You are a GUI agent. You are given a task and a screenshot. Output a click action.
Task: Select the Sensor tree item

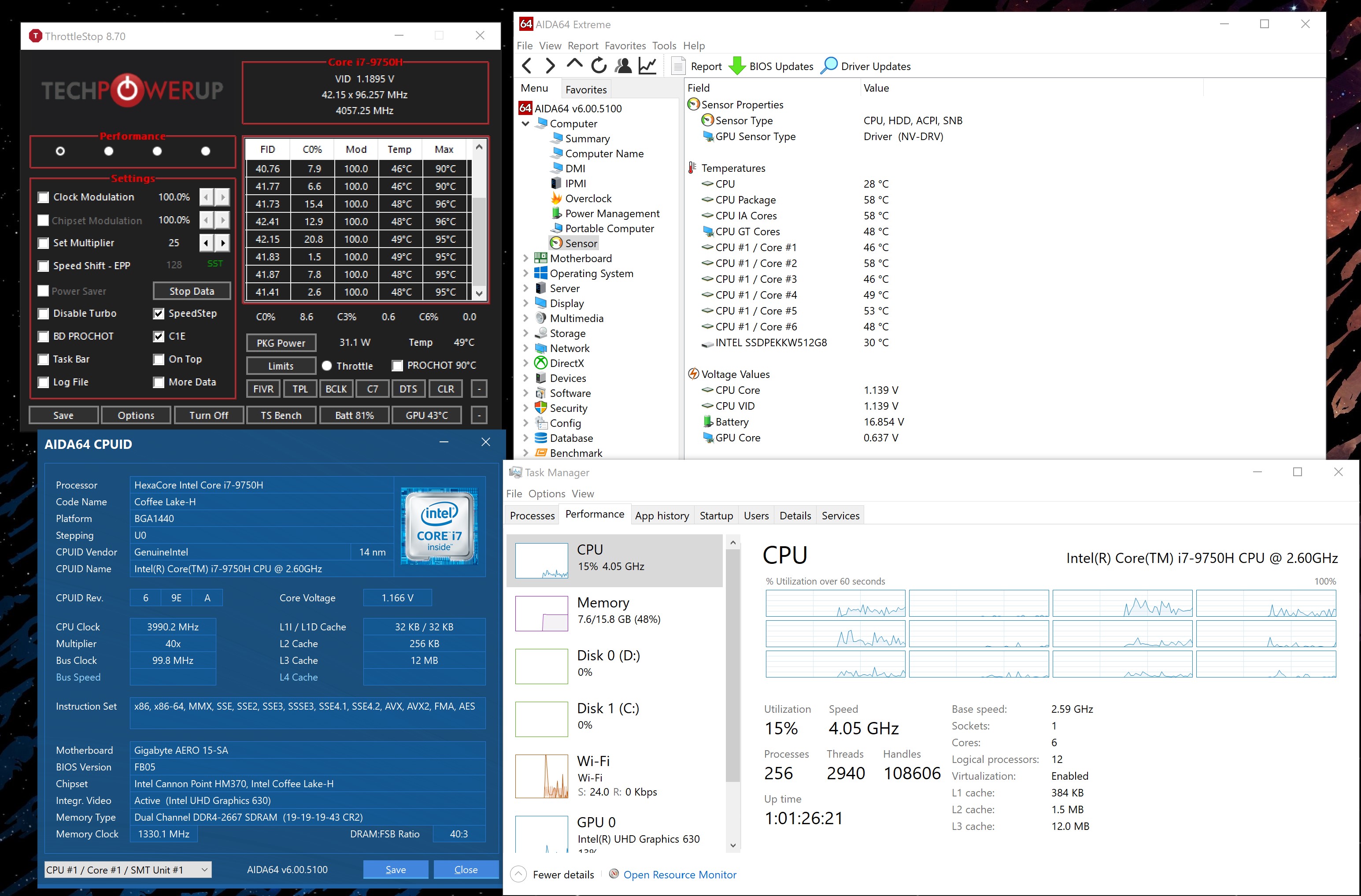[x=581, y=243]
